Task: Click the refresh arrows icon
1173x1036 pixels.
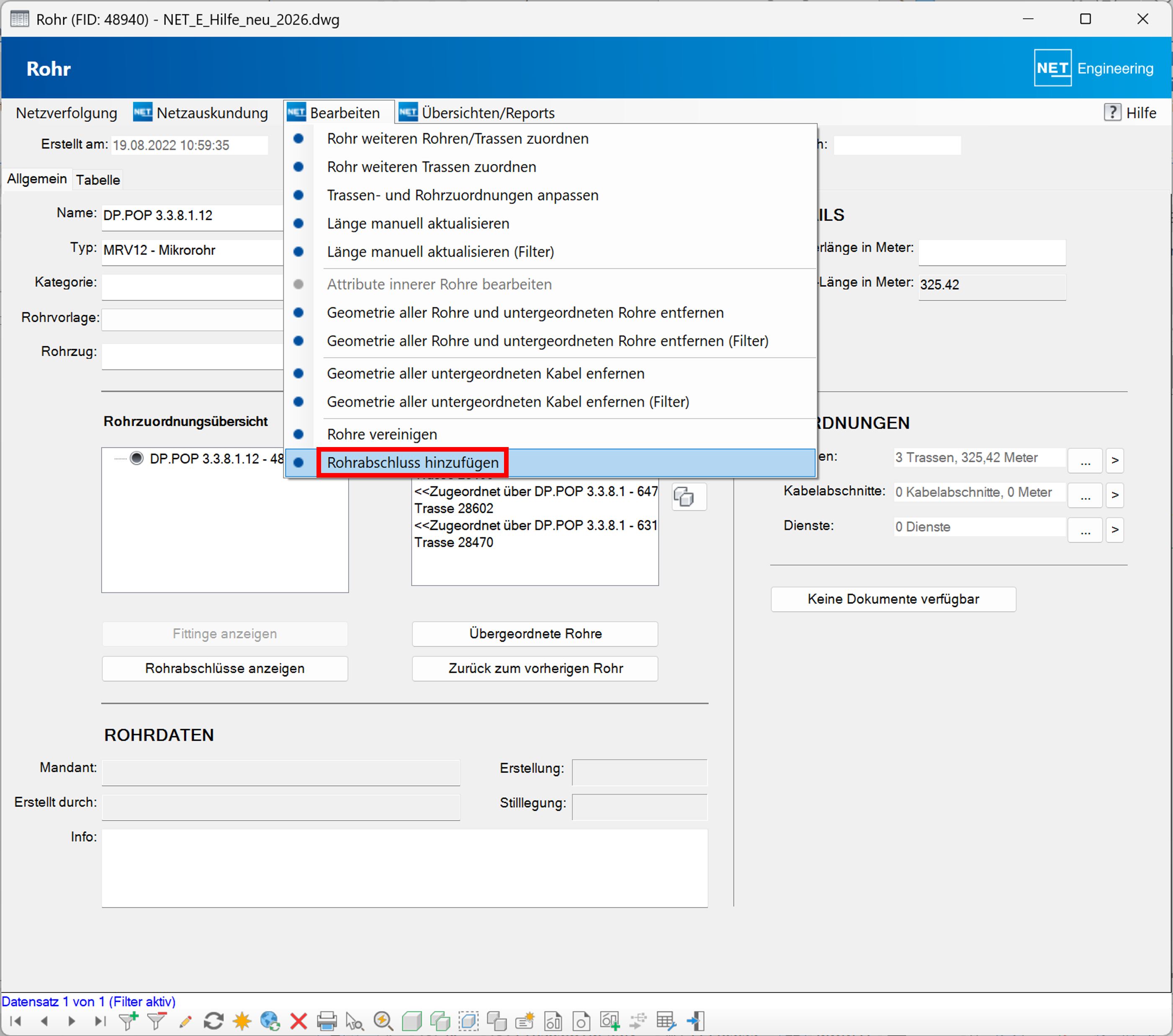Action: (214, 1021)
